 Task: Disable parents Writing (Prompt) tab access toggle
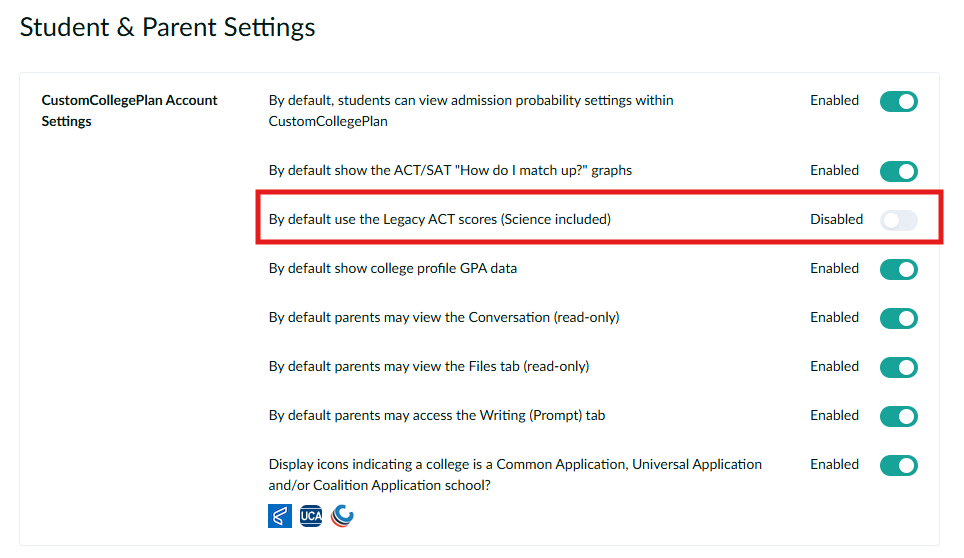point(898,416)
